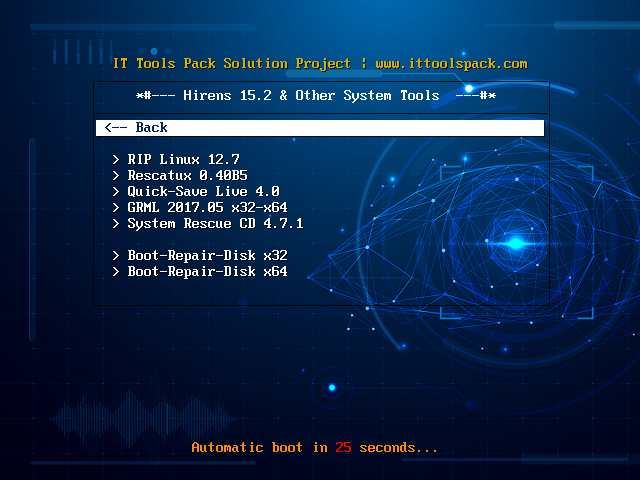Launch Quick-Save Live 4.0
640x480 pixels.
(203, 191)
